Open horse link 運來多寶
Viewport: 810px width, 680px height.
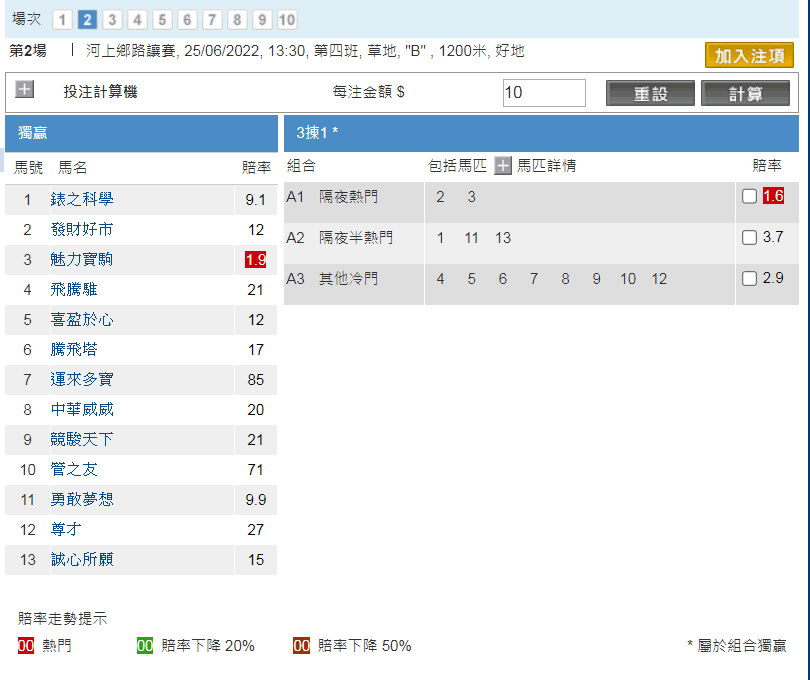click(x=82, y=380)
